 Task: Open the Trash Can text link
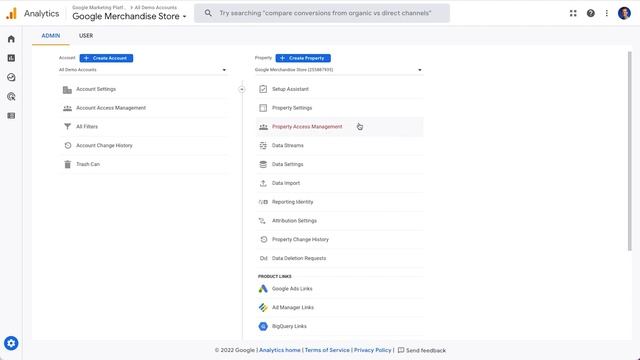tap(88, 164)
